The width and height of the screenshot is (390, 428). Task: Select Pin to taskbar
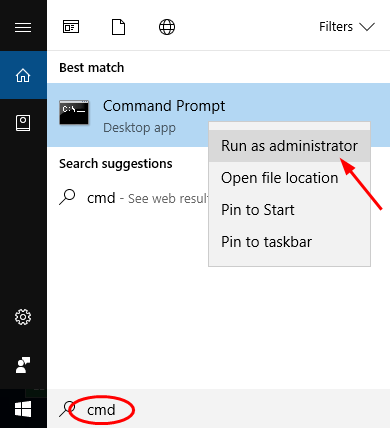tap(289, 242)
